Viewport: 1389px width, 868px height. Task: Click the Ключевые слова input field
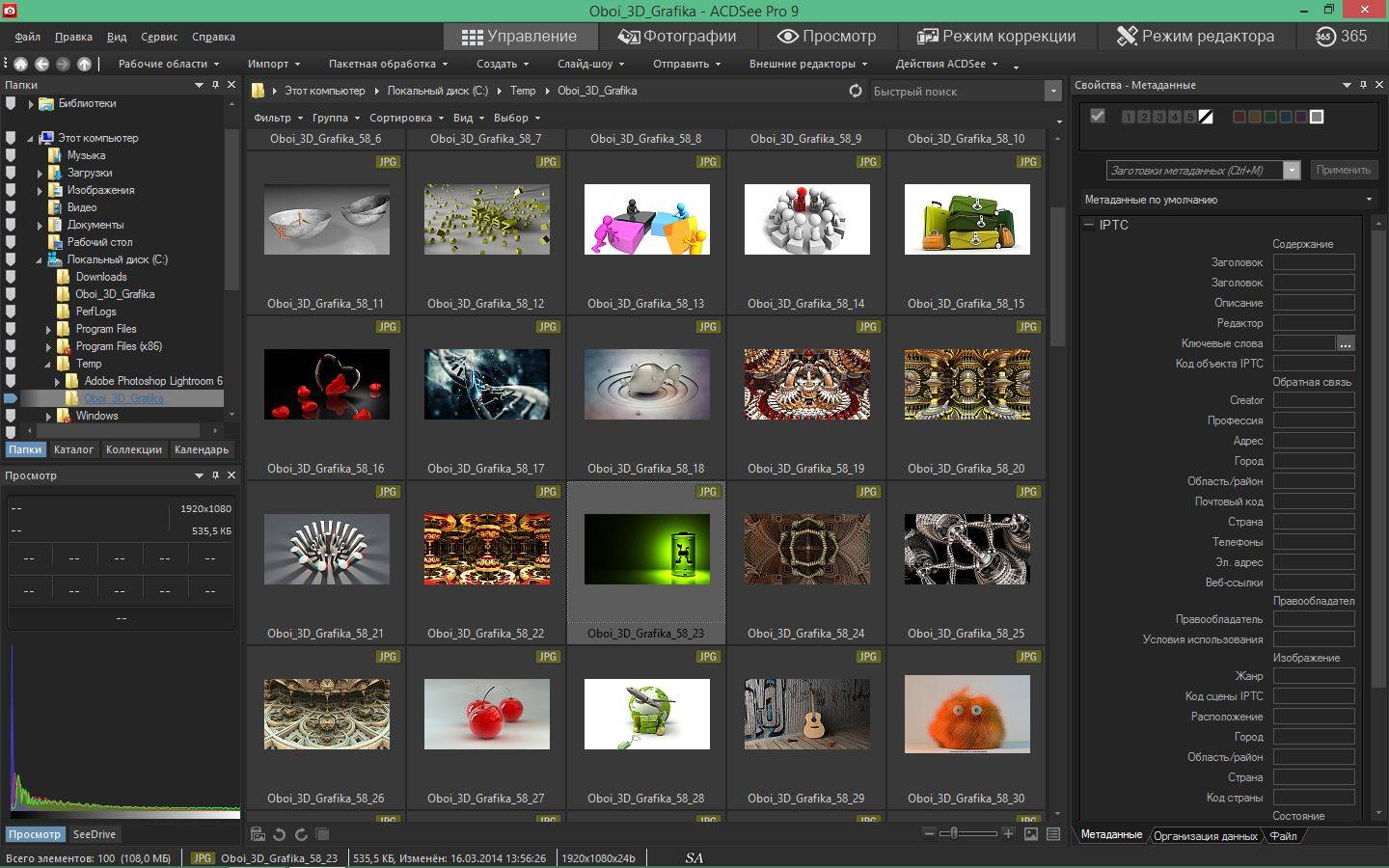click(1304, 343)
